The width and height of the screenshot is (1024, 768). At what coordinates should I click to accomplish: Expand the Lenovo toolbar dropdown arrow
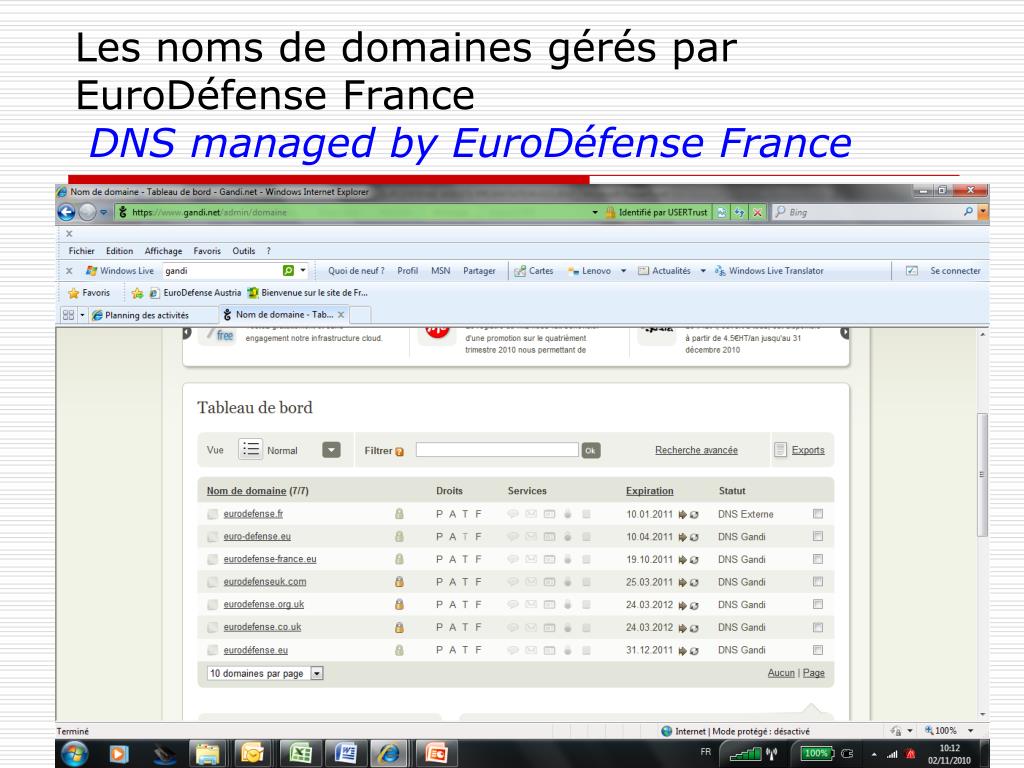(x=624, y=271)
